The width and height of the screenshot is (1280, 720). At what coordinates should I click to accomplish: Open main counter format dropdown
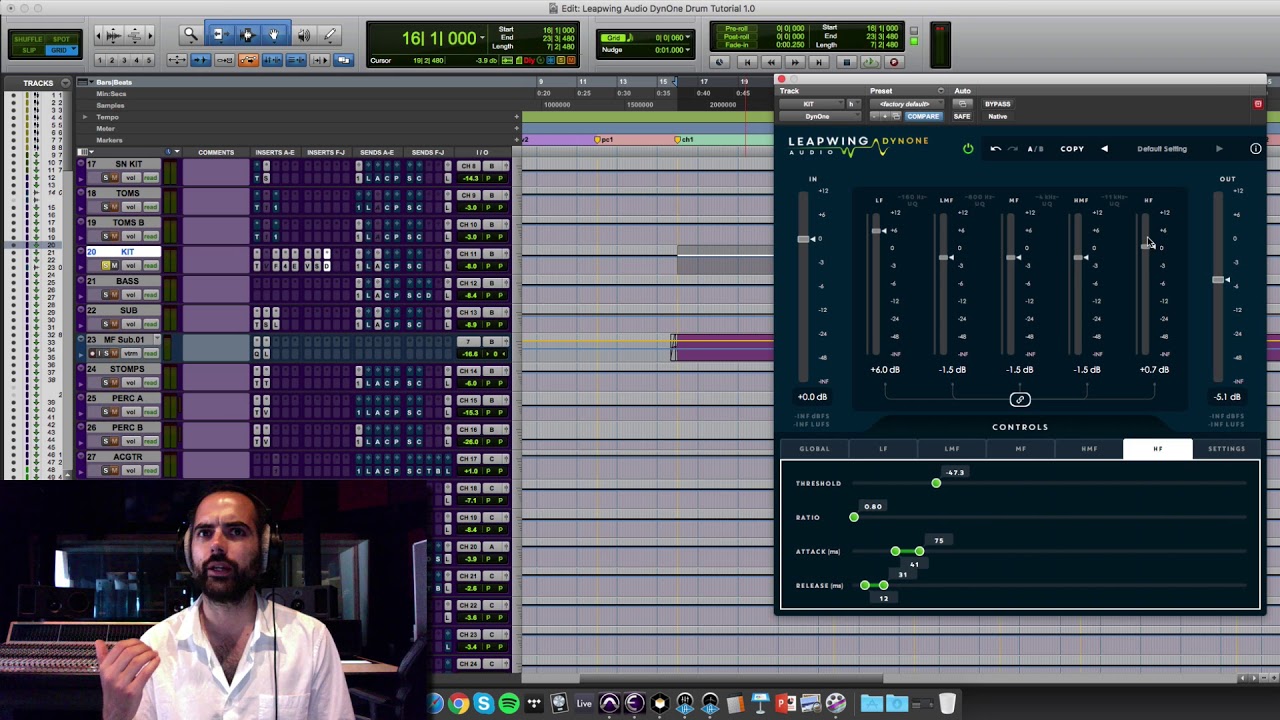click(484, 39)
